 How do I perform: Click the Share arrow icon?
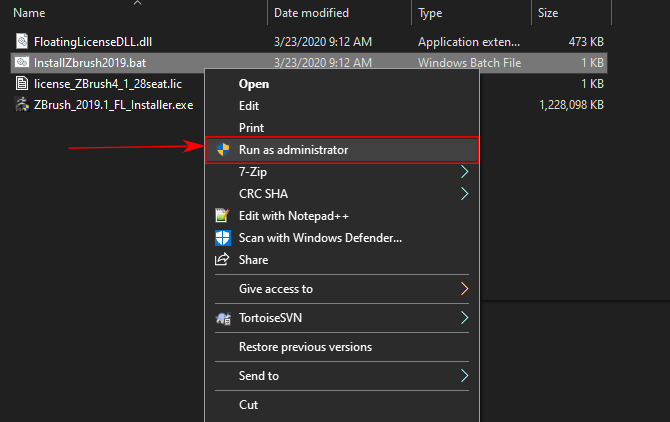click(x=222, y=259)
